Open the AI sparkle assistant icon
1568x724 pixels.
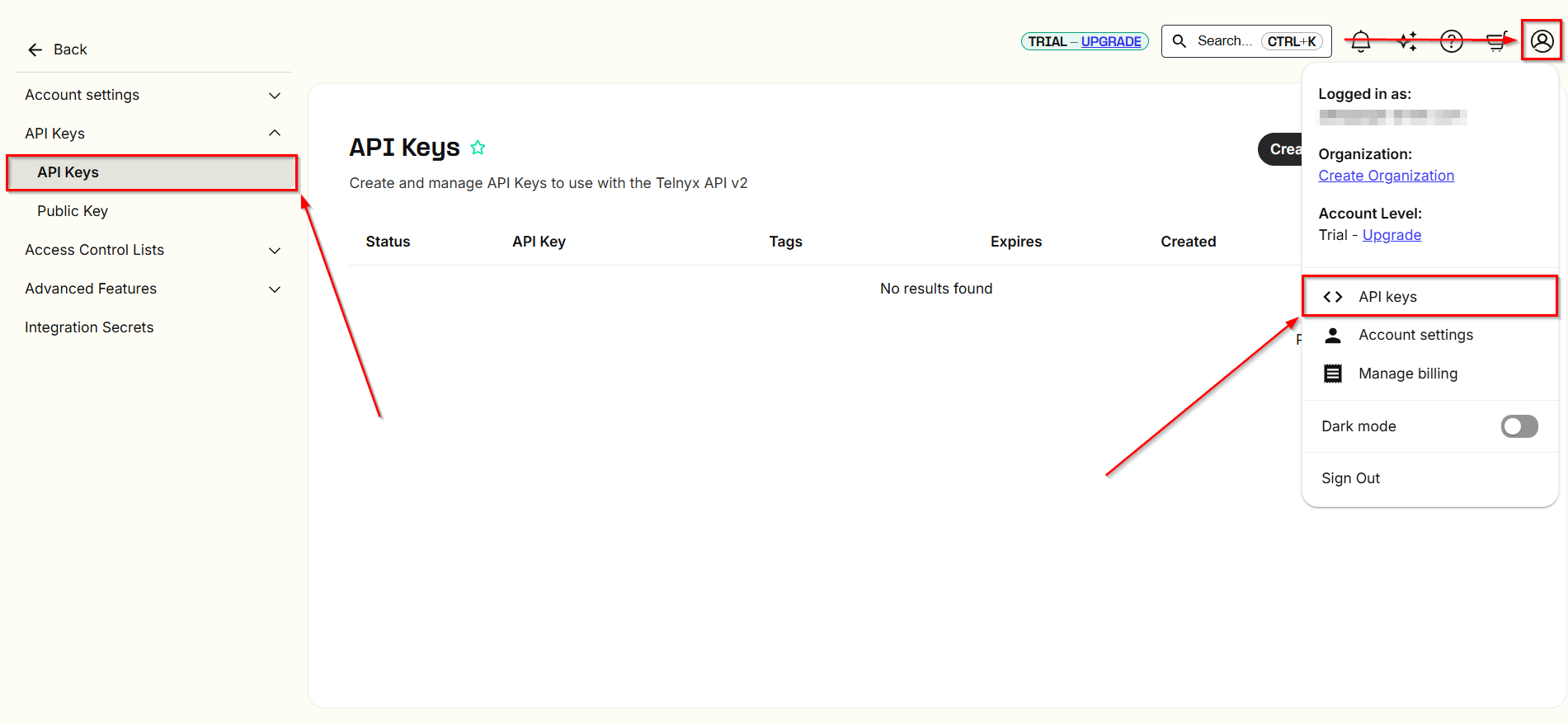(1407, 41)
